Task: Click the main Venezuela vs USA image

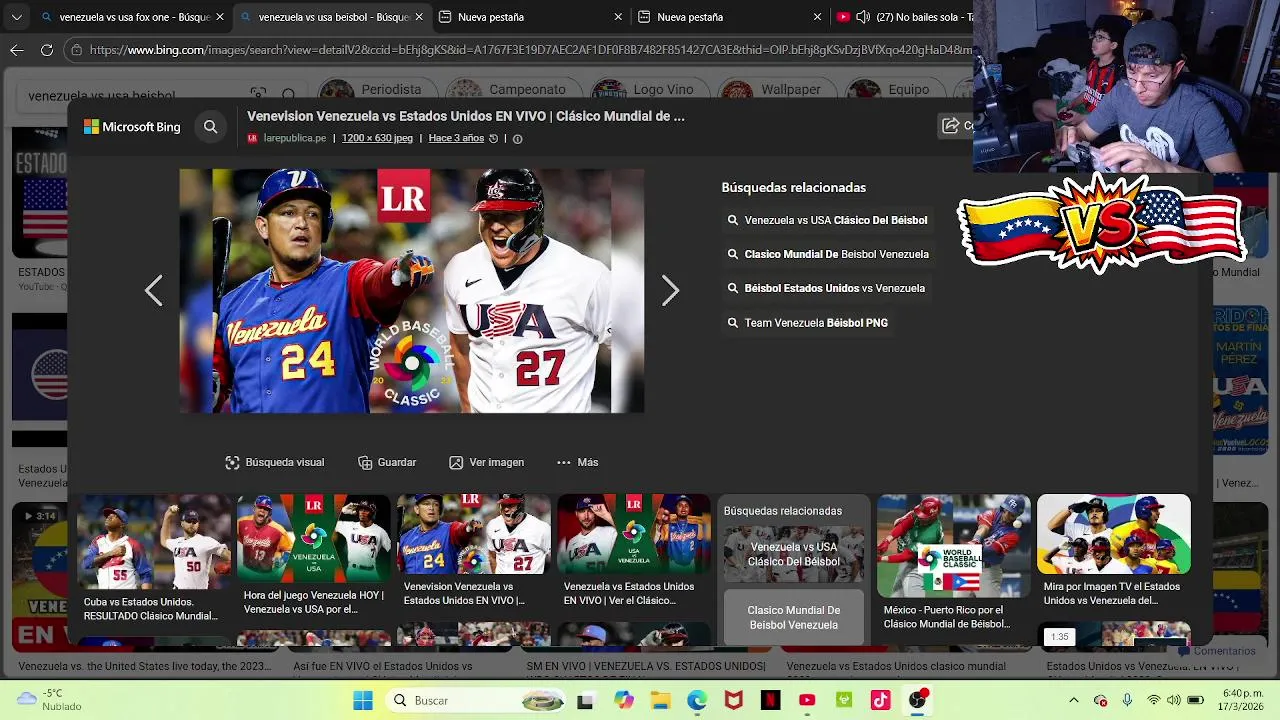Action: click(412, 291)
